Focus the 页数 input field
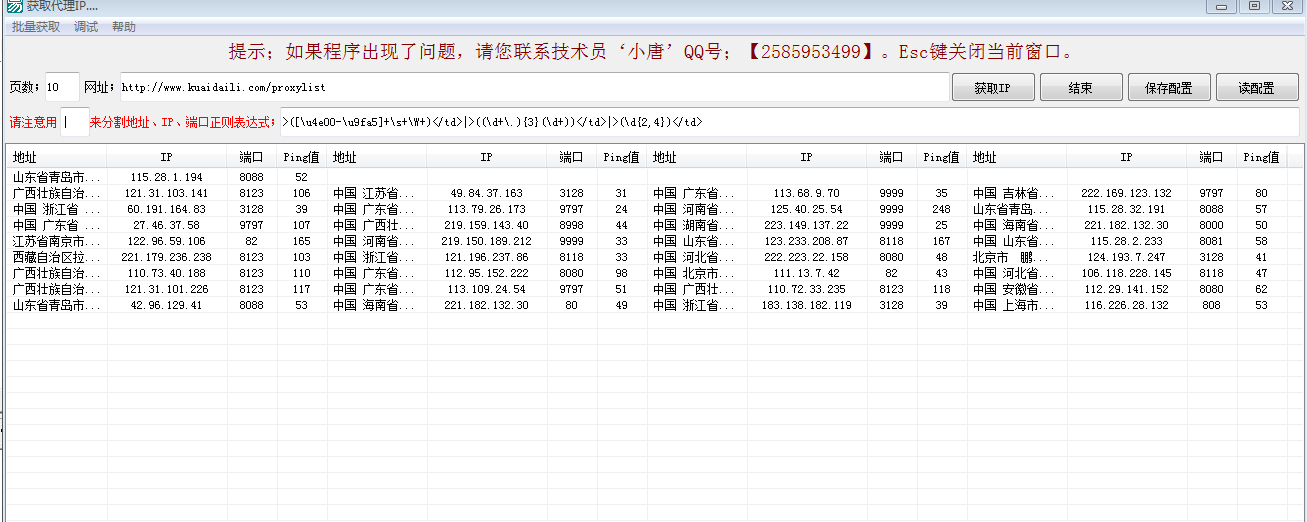 coord(61,88)
